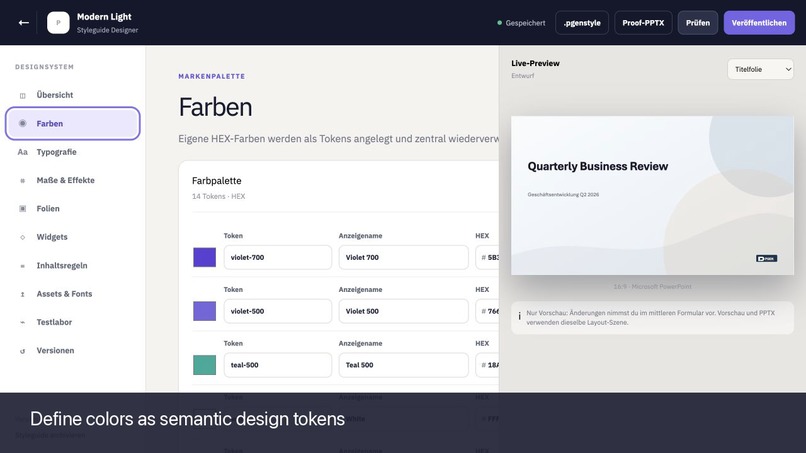This screenshot has width=806, height=453.
Task: Select Farben in sidebar
Action: coord(72,123)
